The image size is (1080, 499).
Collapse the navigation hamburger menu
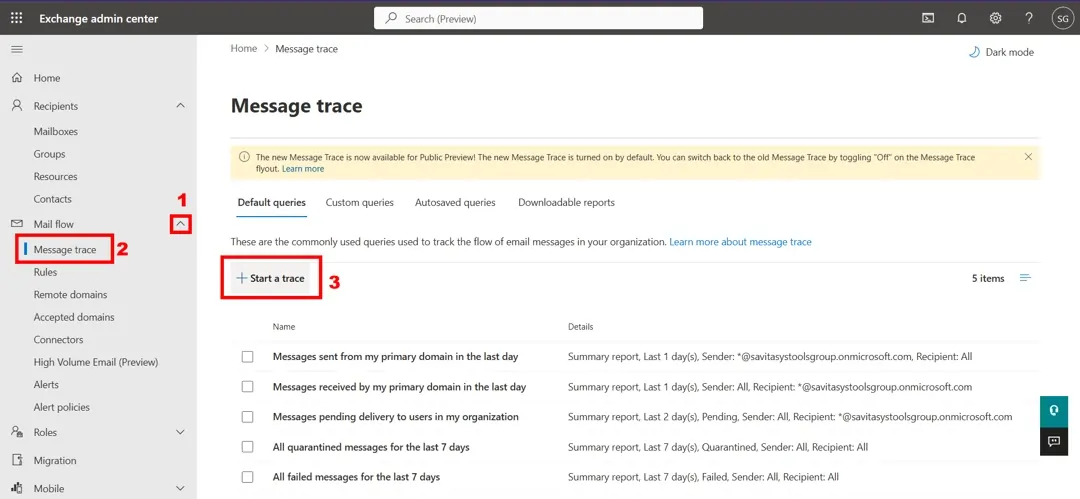[x=17, y=49]
